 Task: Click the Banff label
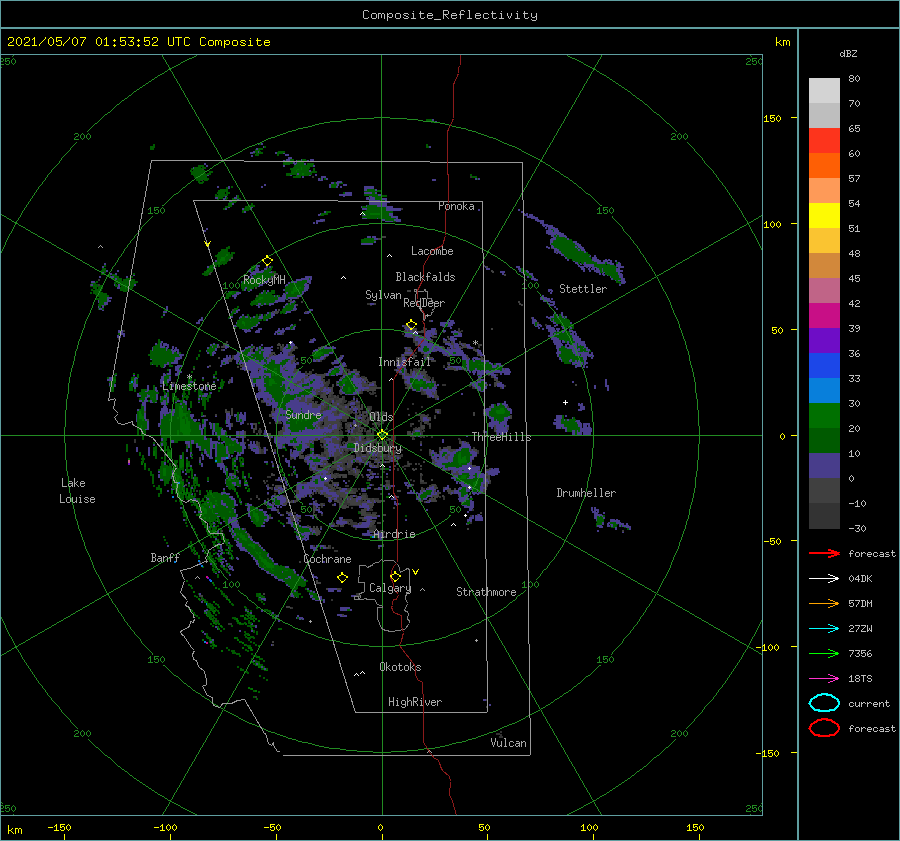click(x=165, y=557)
